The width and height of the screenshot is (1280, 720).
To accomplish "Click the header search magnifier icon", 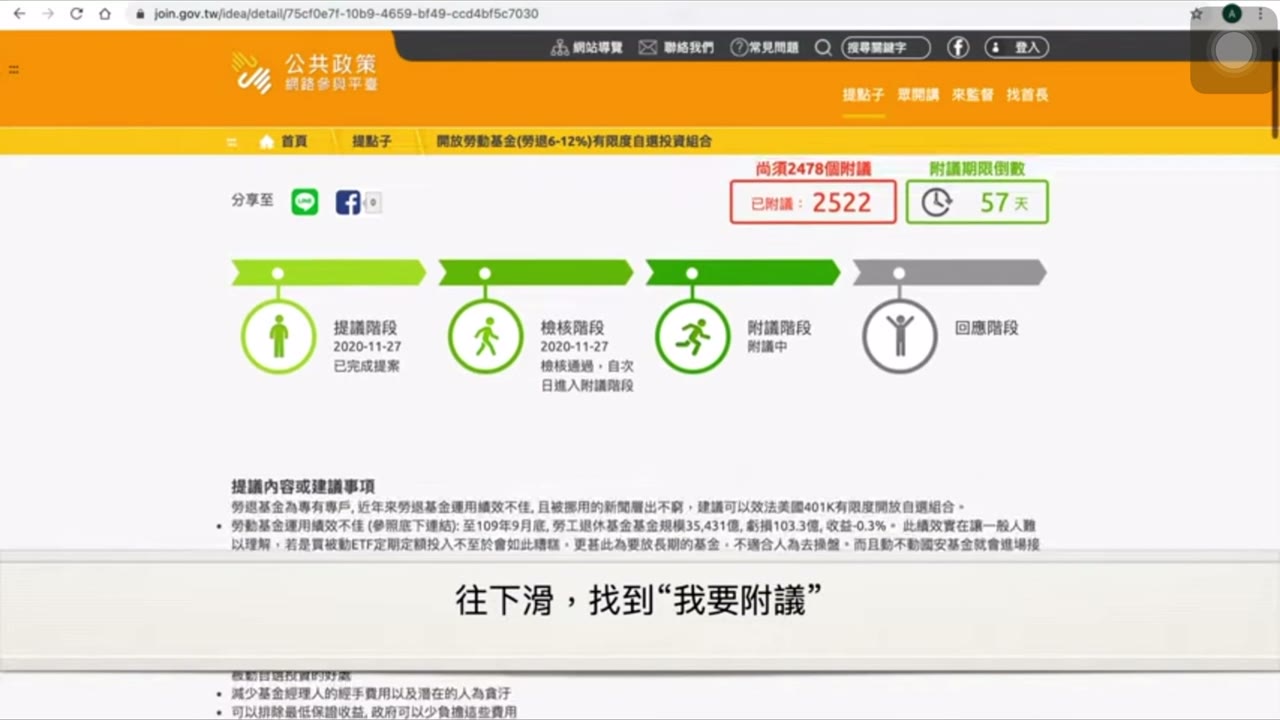I will point(823,47).
